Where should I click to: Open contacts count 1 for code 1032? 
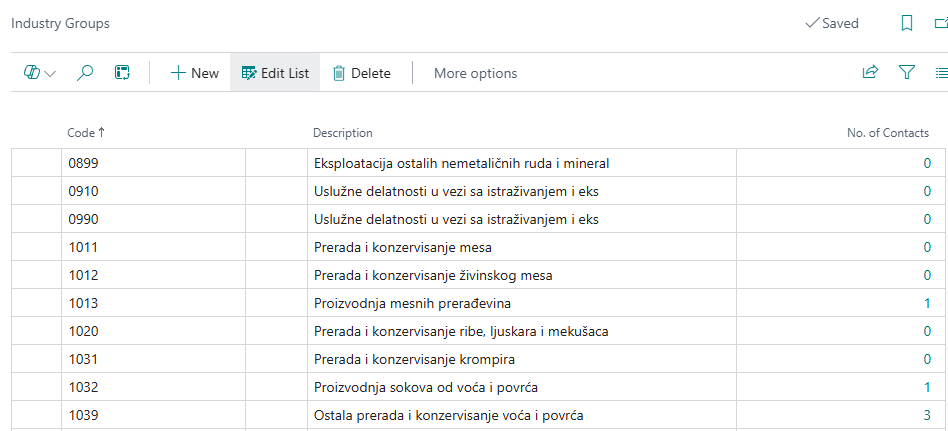coord(927,387)
